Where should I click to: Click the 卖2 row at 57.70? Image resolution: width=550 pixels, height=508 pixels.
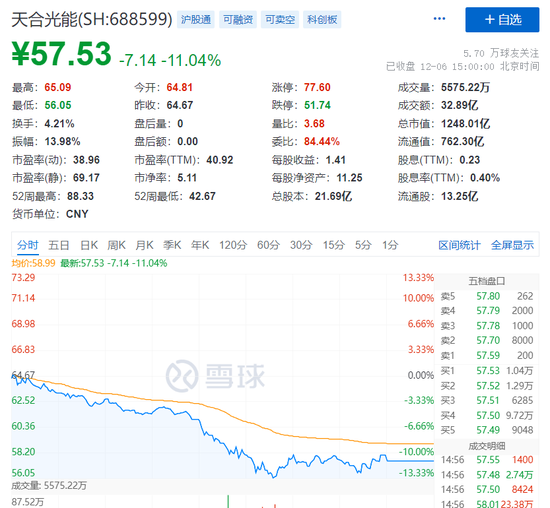[487, 340]
